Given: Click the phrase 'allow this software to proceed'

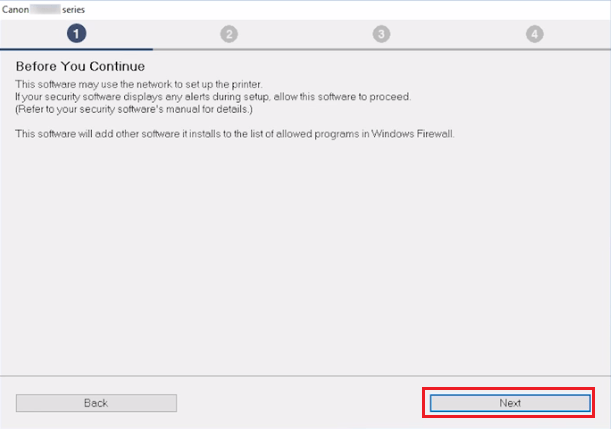Looking at the screenshot, I should click(x=342, y=97).
